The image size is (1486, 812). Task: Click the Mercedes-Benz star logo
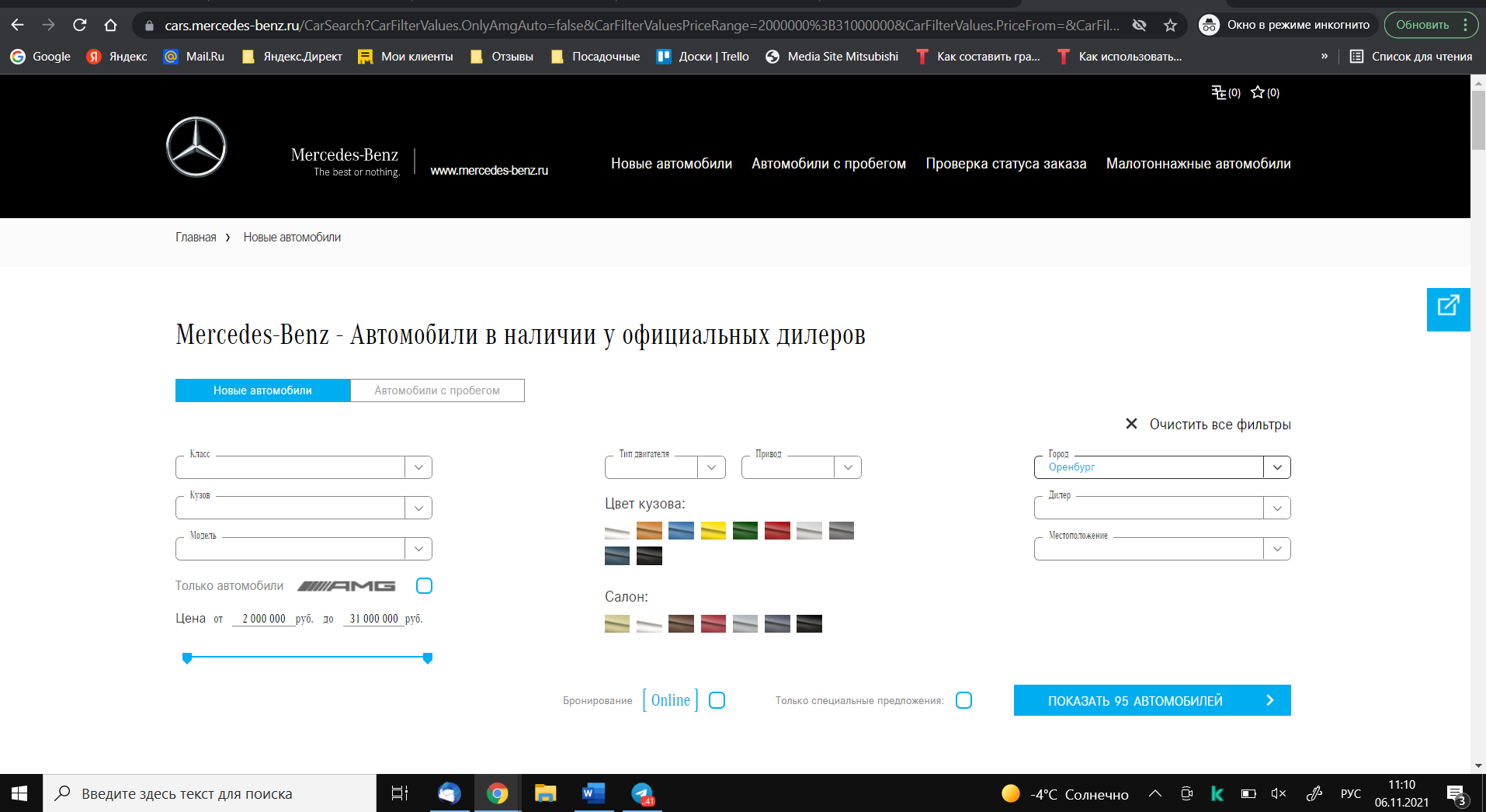pyautogui.click(x=196, y=147)
